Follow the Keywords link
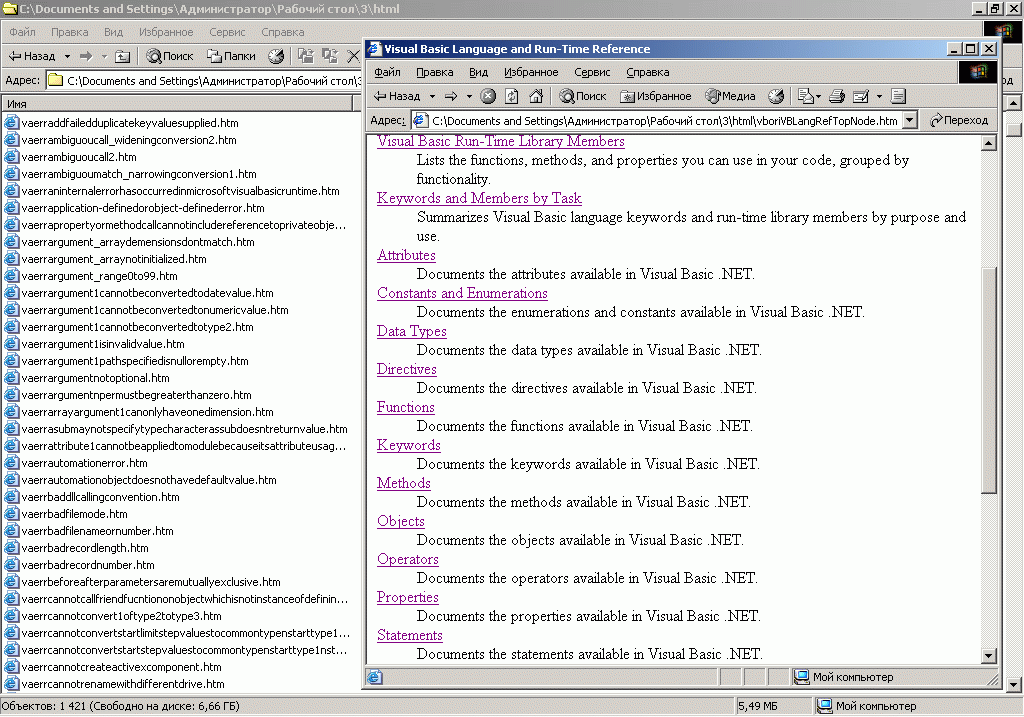 pos(409,445)
